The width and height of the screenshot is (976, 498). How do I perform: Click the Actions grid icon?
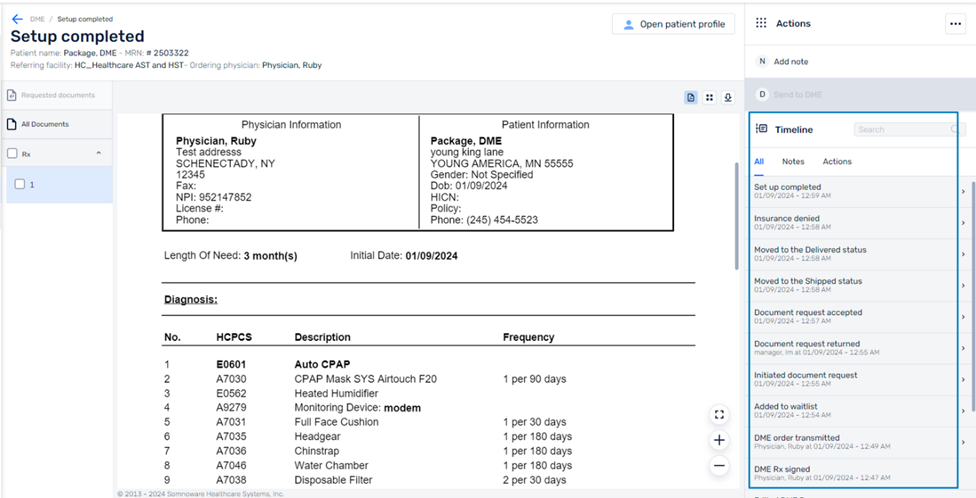pyautogui.click(x=761, y=23)
